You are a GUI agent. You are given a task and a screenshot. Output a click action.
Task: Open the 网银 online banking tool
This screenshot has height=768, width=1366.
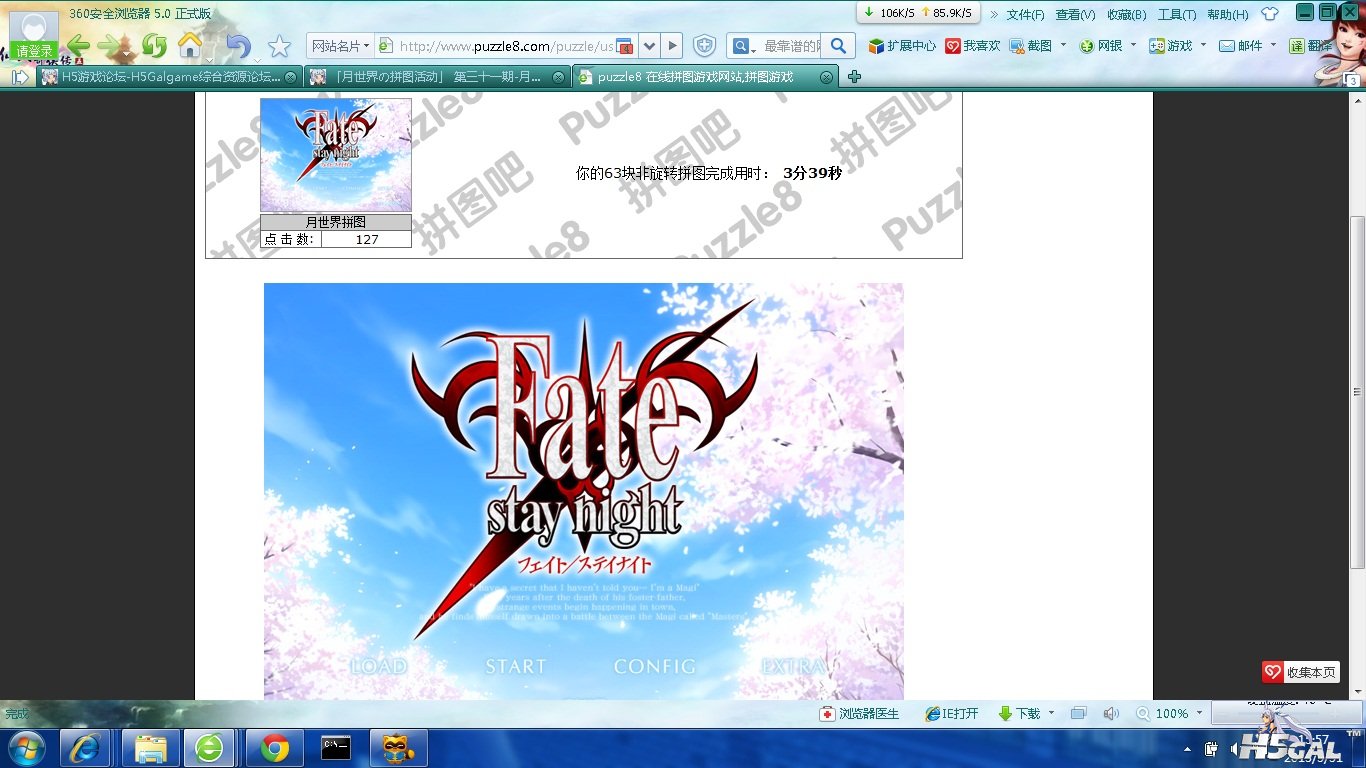pyautogui.click(x=1101, y=46)
